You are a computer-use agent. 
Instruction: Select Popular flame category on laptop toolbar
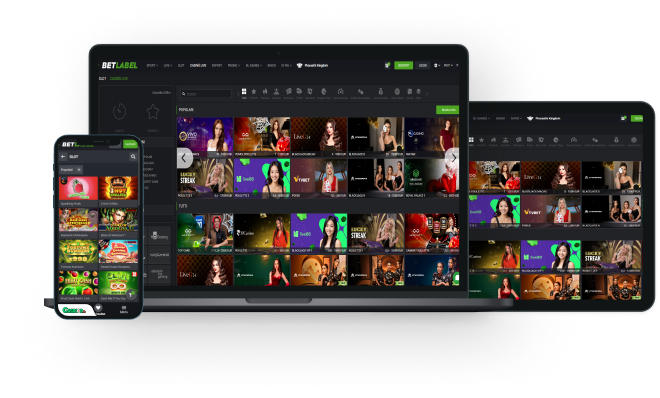coord(265,91)
